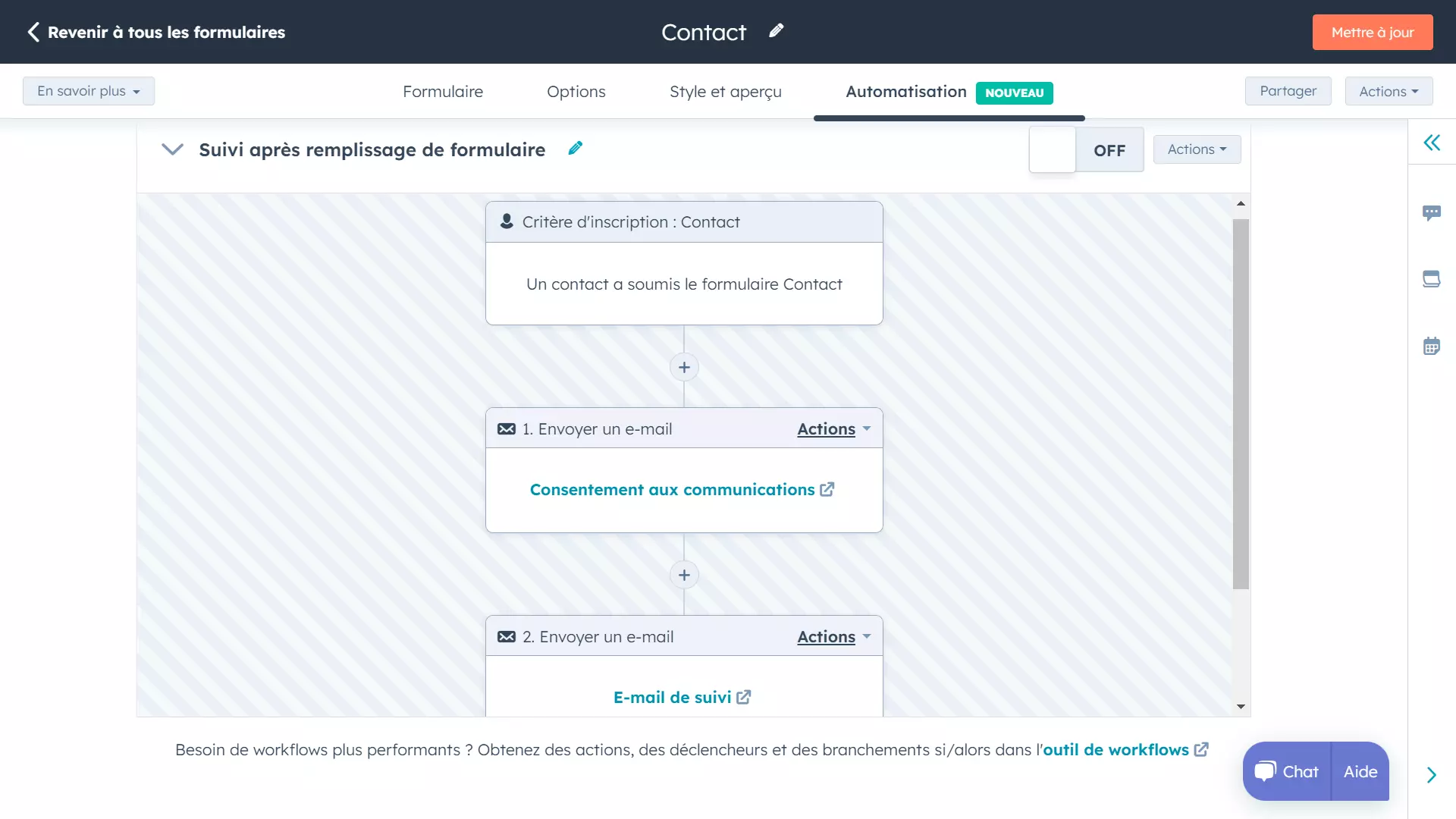Screen dimensions: 1456x819
Task: Collapse the right sidebar with the double chevron
Action: (1431, 143)
